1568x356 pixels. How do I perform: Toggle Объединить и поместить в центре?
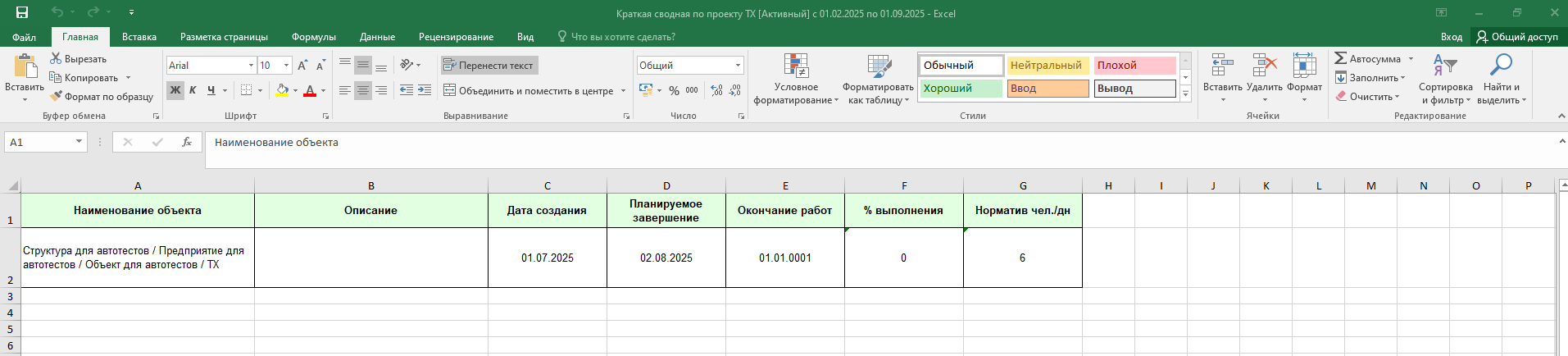tap(528, 90)
